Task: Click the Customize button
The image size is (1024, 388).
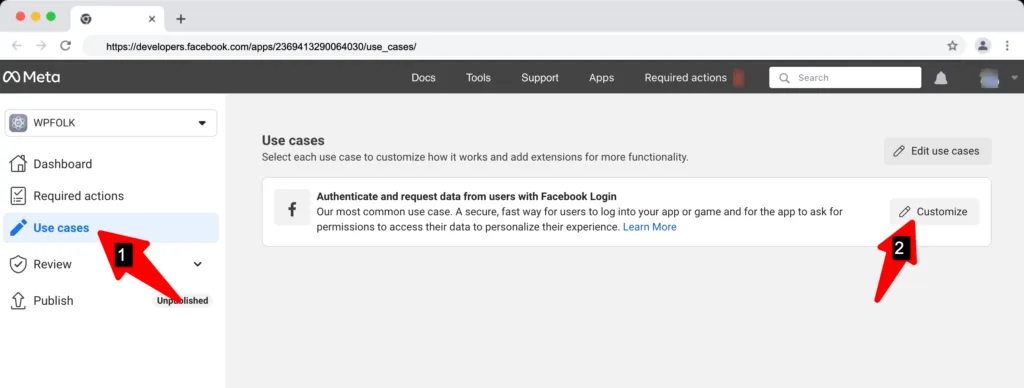Action: tap(934, 212)
